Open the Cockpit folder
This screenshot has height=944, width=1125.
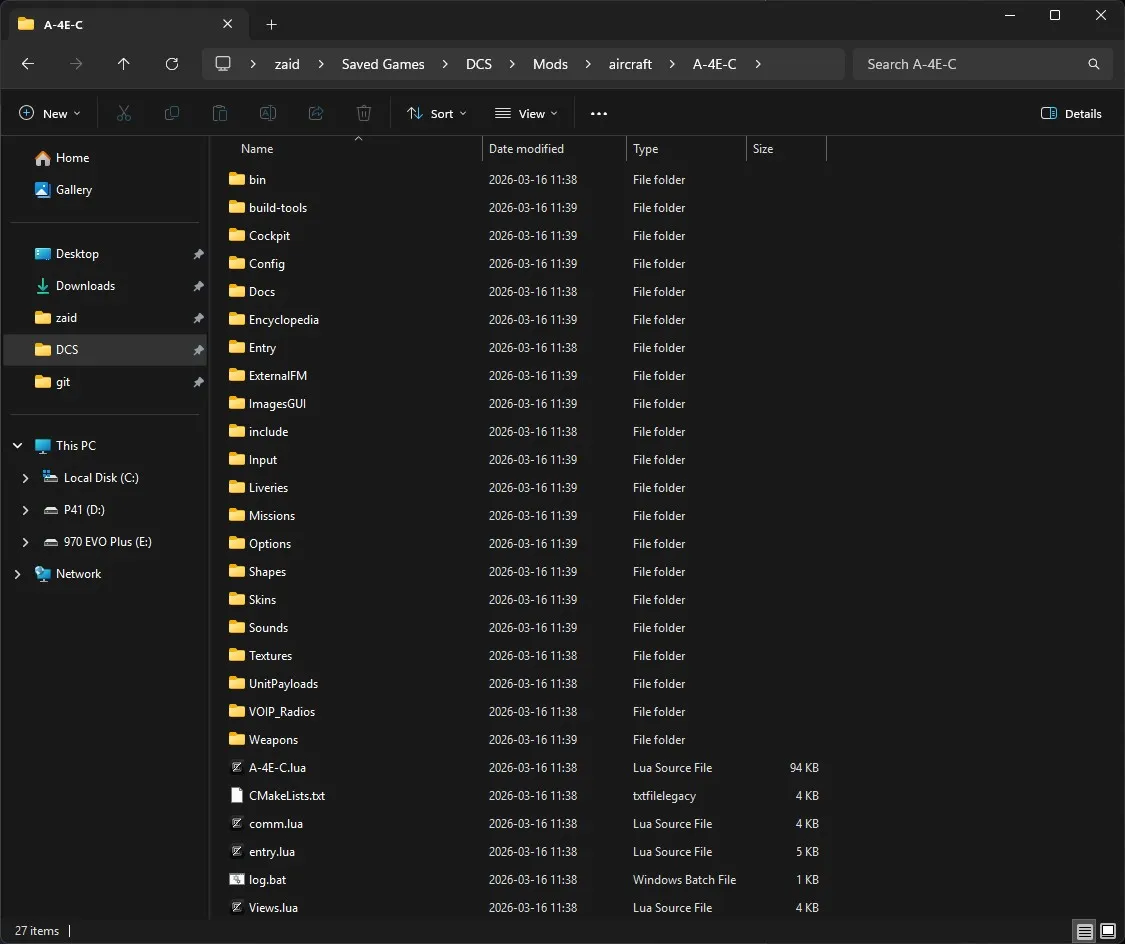(270, 235)
